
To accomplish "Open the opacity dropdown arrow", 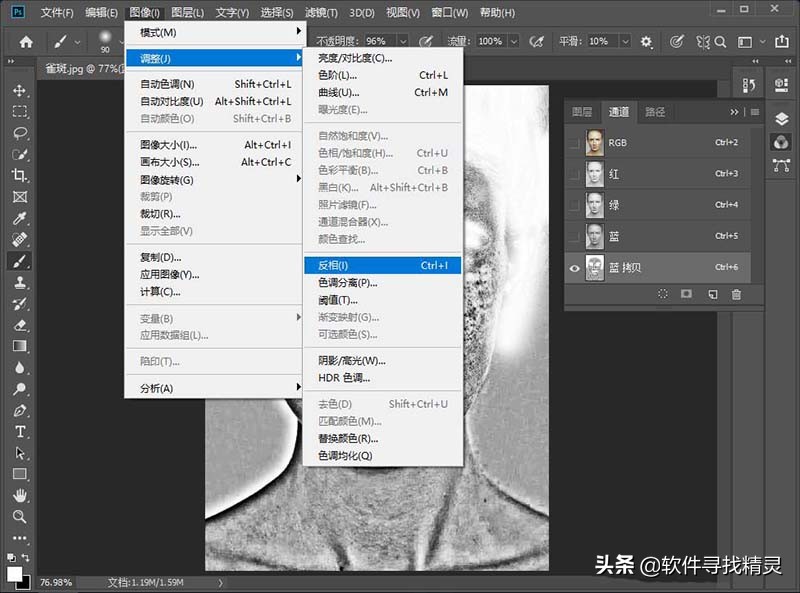I will coord(401,41).
